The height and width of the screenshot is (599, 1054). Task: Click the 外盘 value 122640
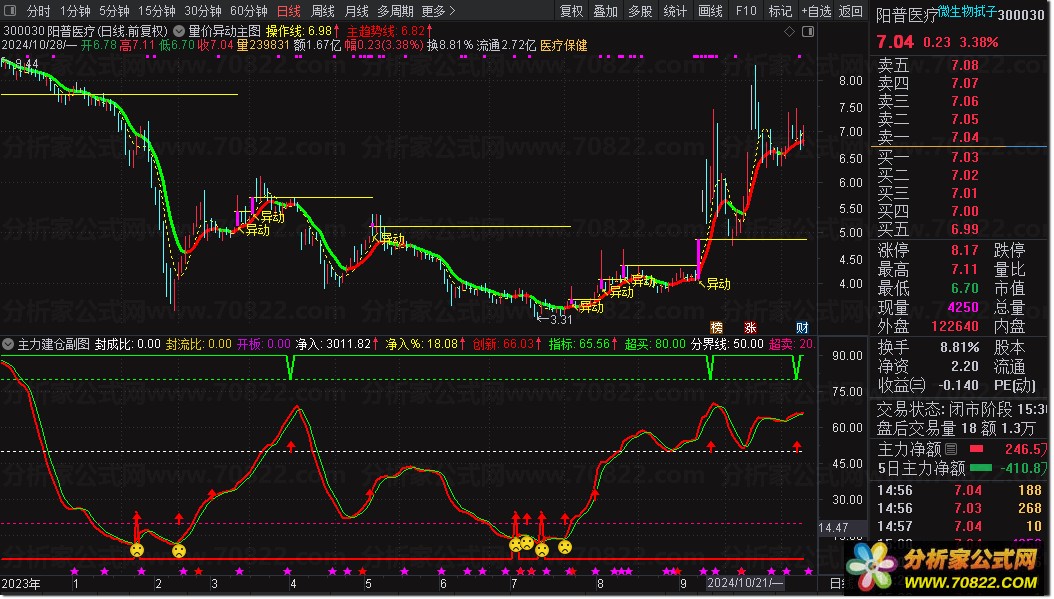click(x=955, y=326)
